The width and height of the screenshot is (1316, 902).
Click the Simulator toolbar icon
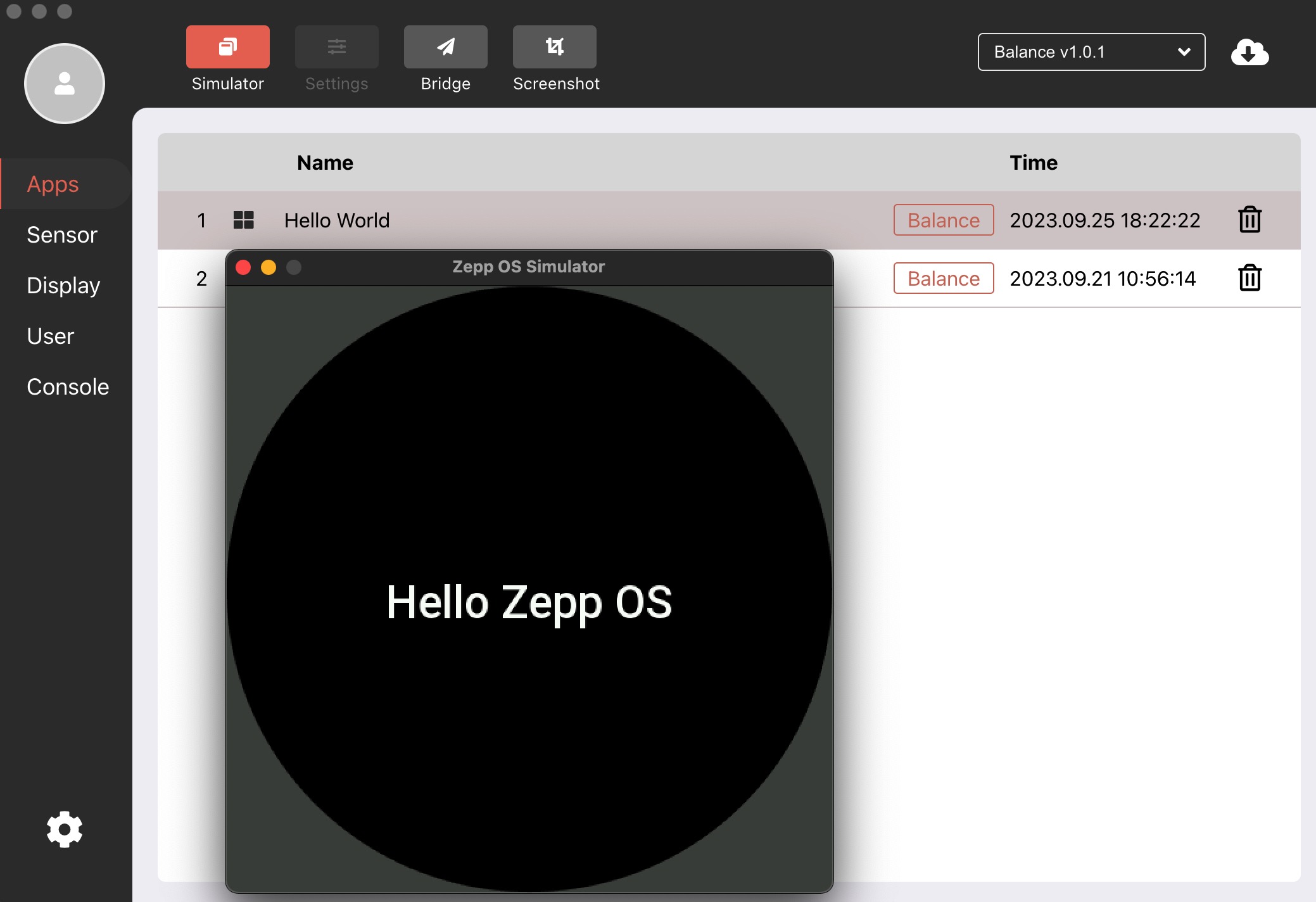coord(227,47)
